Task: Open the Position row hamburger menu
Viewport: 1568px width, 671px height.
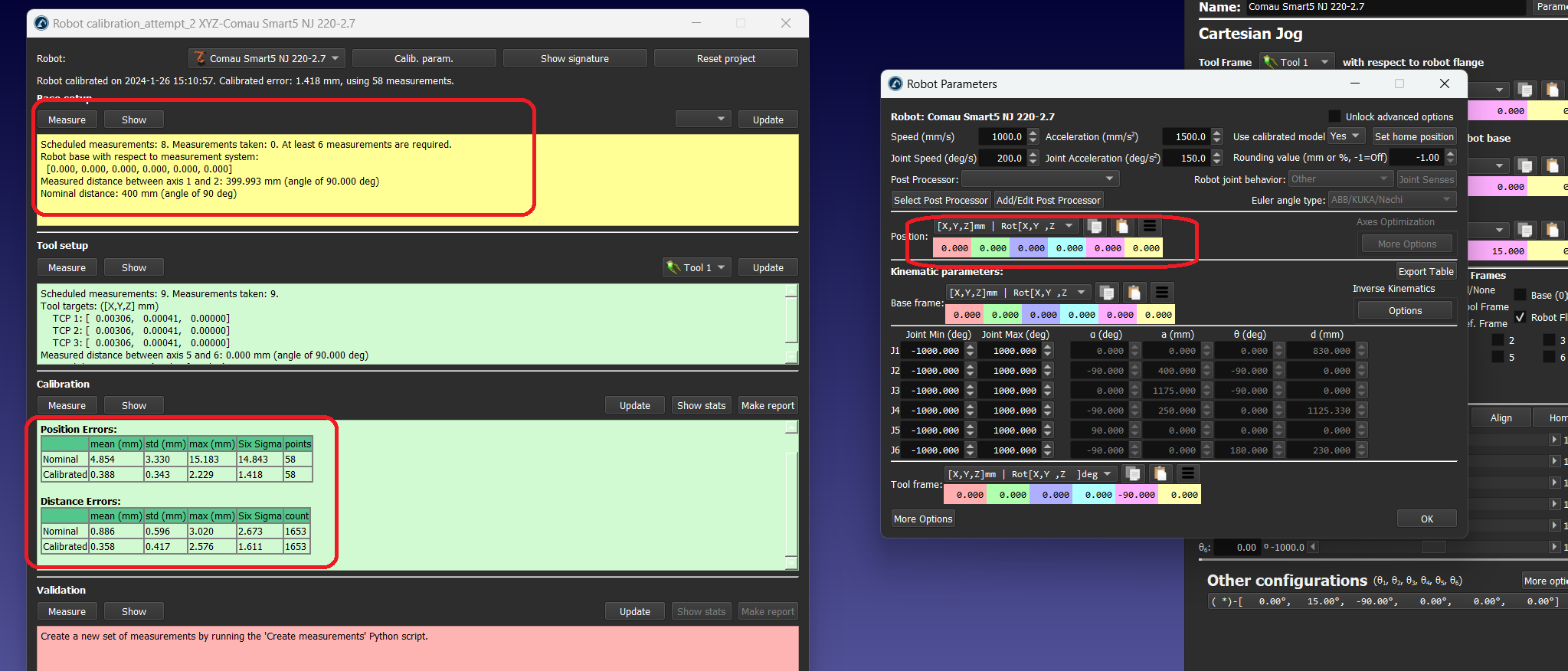Action: [x=1150, y=226]
